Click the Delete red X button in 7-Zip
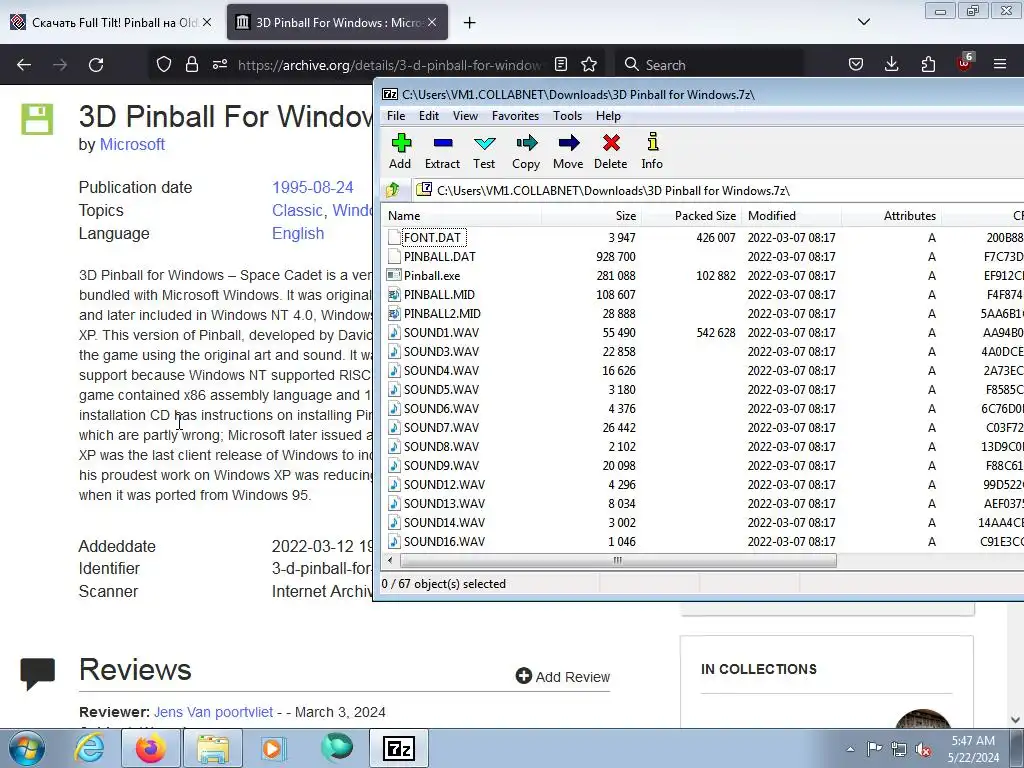 [611, 152]
